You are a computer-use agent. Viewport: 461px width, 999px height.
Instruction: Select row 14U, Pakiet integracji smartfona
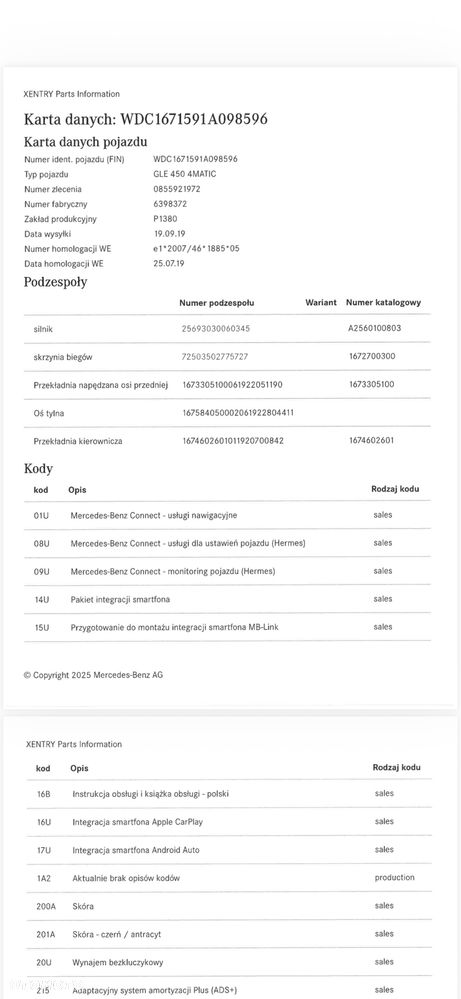(x=227, y=600)
